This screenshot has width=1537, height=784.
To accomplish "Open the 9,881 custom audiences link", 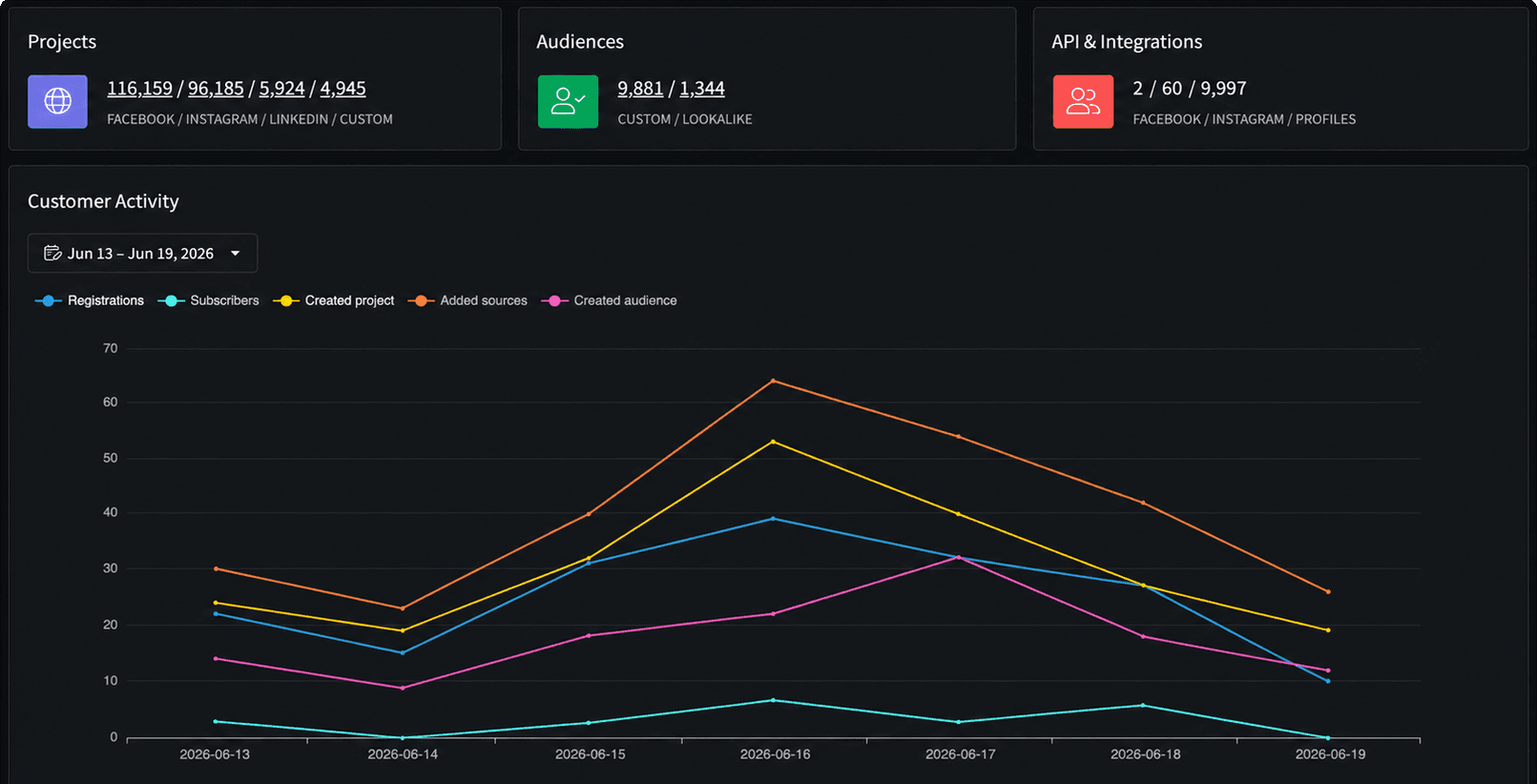I will click(640, 89).
